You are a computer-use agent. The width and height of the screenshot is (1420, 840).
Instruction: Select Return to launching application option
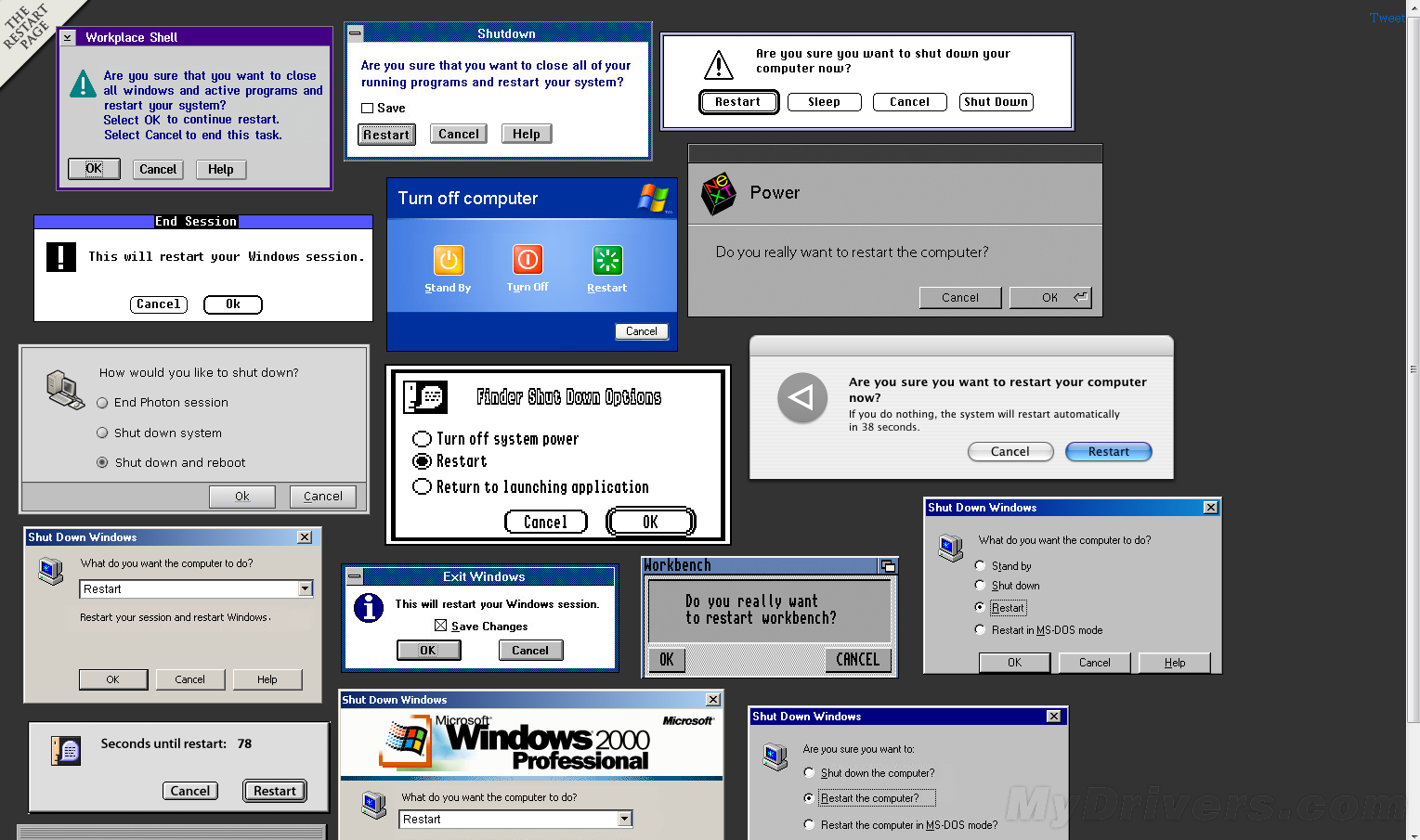click(x=423, y=486)
